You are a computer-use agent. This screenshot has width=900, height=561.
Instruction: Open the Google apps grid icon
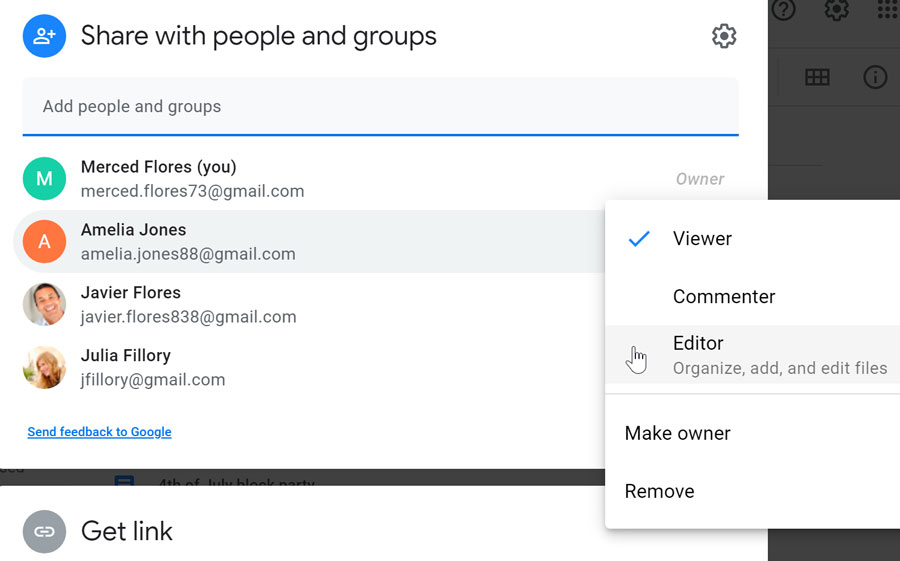[887, 10]
